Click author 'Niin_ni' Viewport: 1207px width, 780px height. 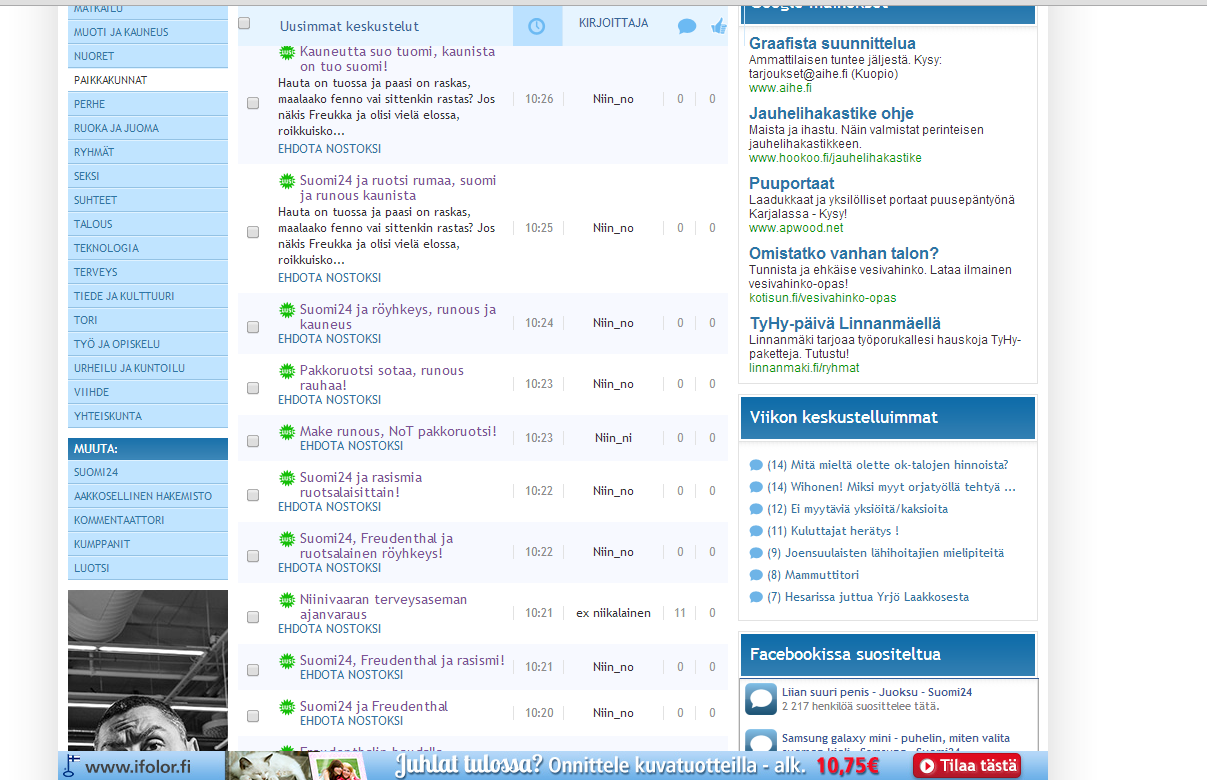click(x=613, y=438)
